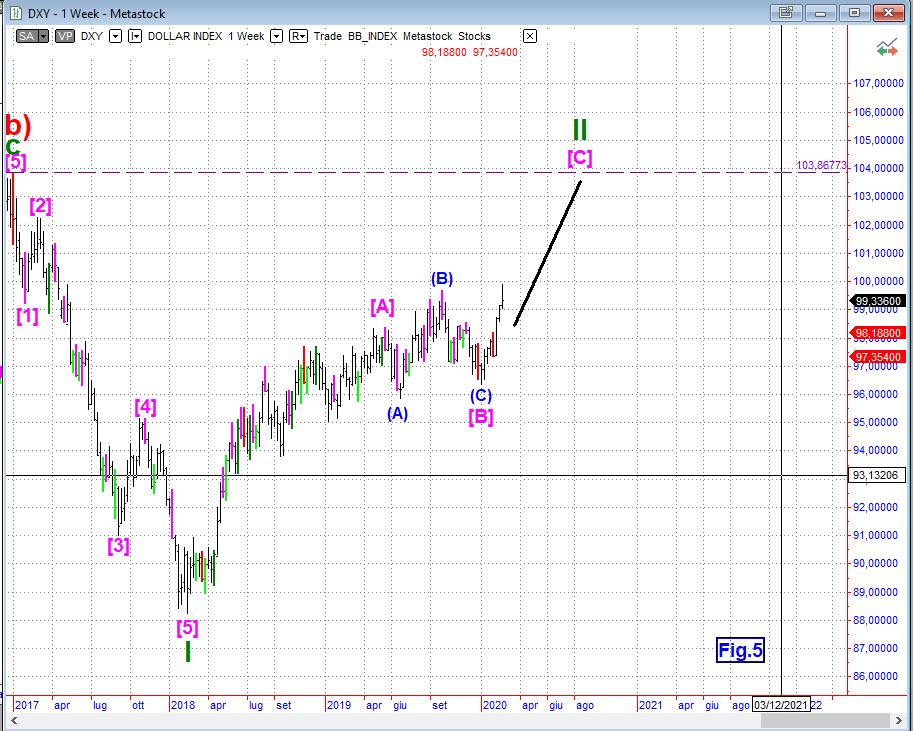
Task: Open the 'R' dropdown in chart header
Action: tap(298, 36)
